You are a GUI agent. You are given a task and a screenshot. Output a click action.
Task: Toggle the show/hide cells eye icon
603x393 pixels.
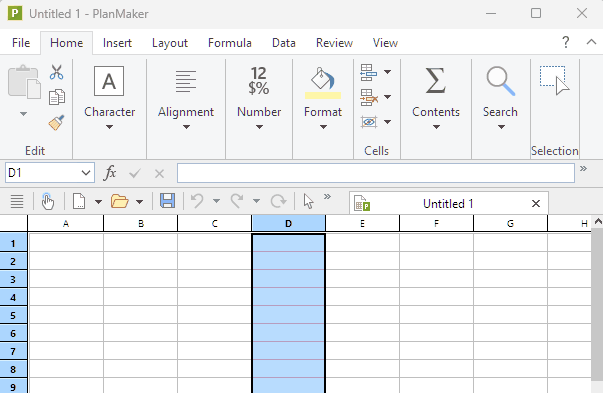(x=369, y=122)
